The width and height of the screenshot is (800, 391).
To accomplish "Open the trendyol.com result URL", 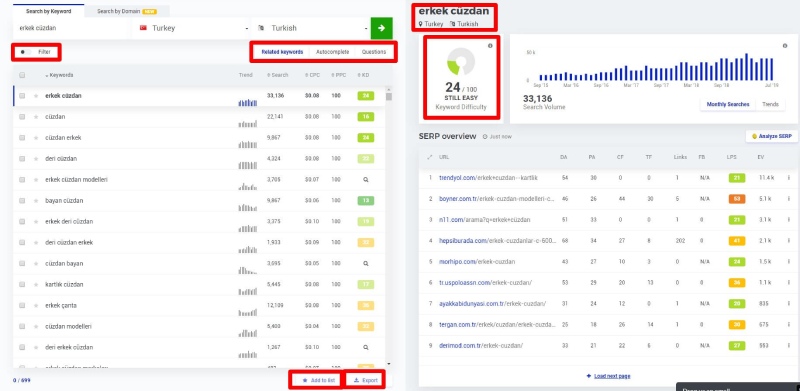I will click(488, 178).
